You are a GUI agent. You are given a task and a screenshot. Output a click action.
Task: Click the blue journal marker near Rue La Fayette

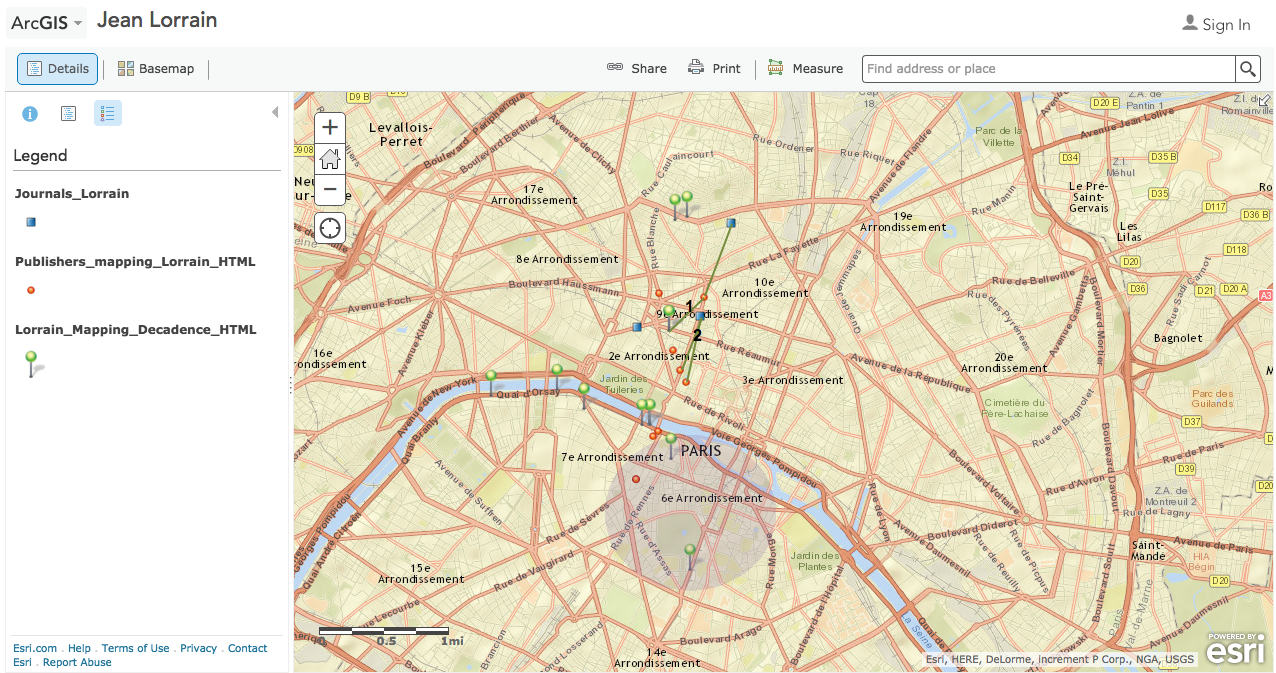pyautogui.click(x=732, y=222)
